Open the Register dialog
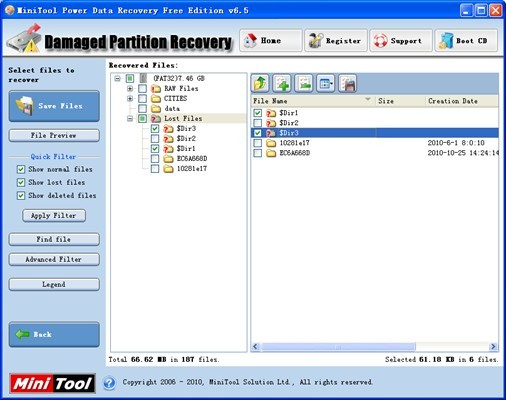This screenshot has width=506, height=400. pos(336,40)
